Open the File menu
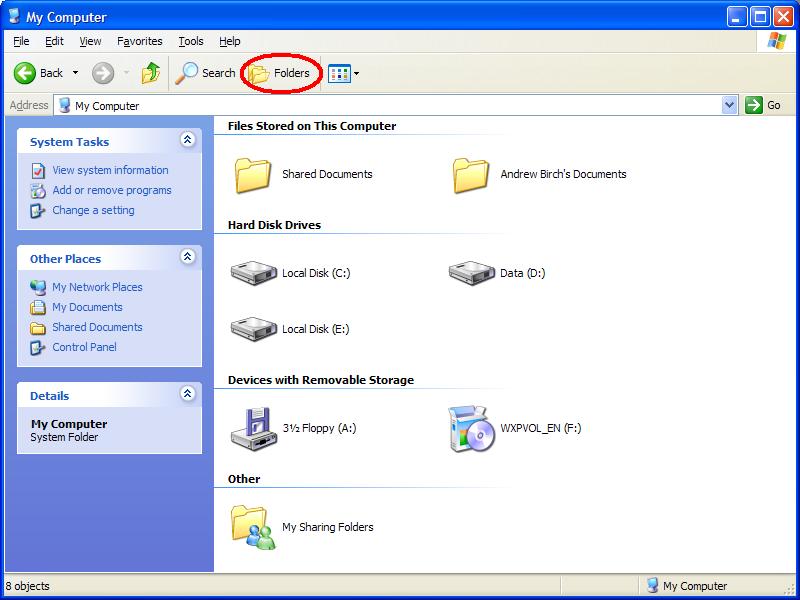This screenshot has width=800, height=600. pyautogui.click(x=21, y=41)
